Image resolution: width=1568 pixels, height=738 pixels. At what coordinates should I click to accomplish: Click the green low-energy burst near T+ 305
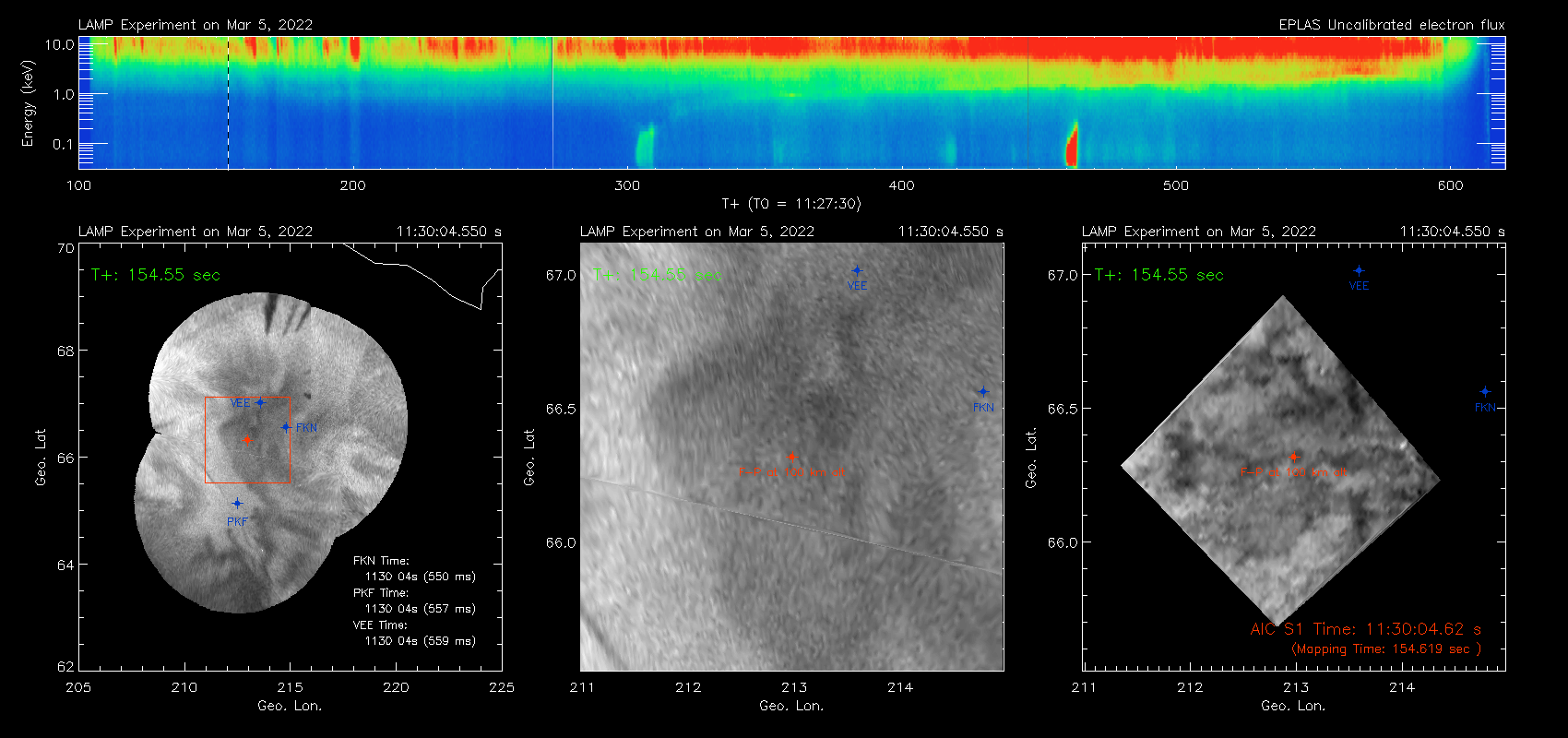coord(644,146)
